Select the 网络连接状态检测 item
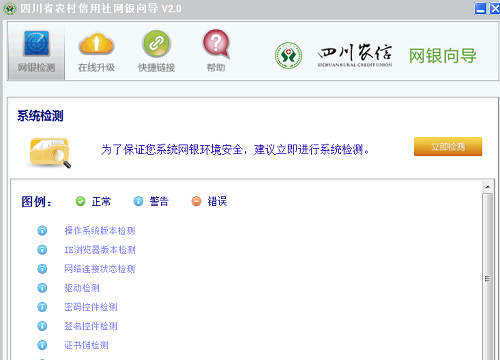This screenshot has height=360, width=500. click(100, 268)
